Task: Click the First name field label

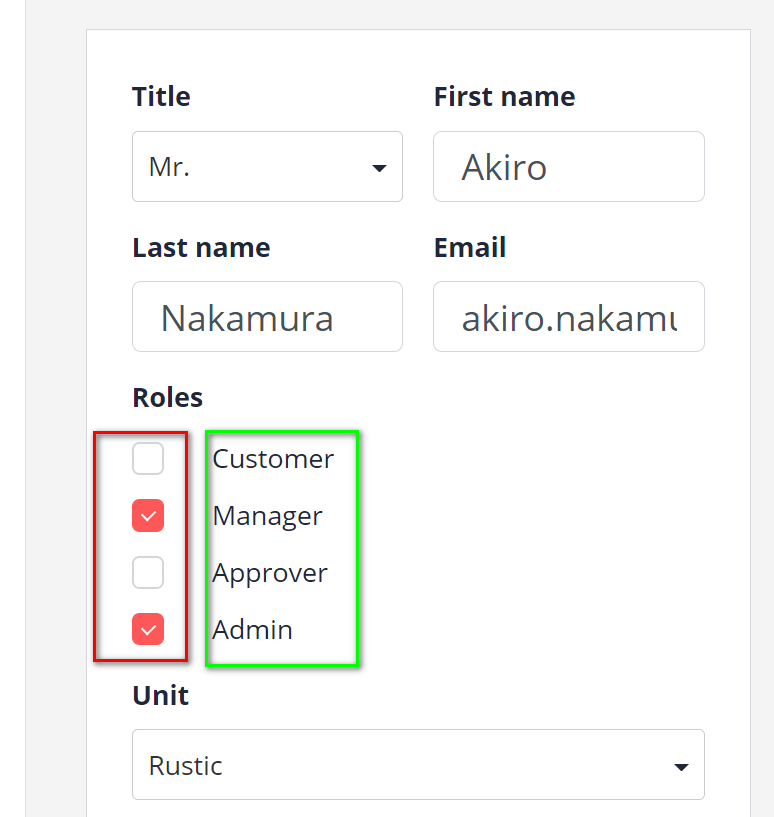Action: coord(504,96)
